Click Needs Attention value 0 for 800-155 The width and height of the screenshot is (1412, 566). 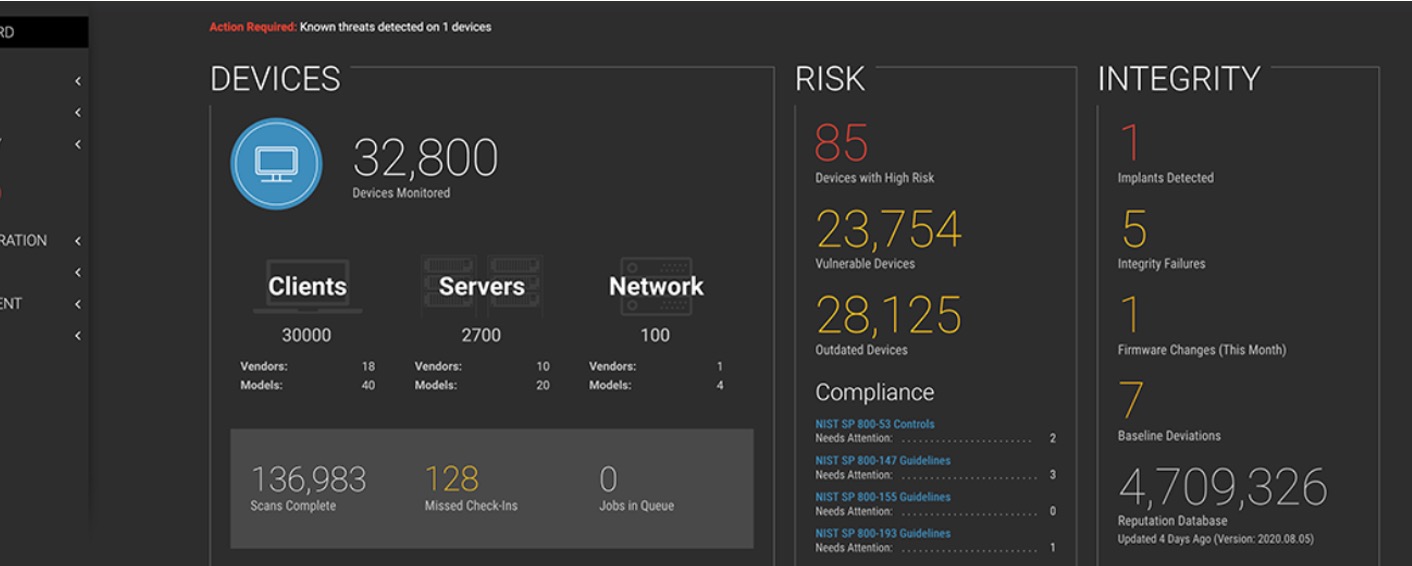[x=1053, y=511]
